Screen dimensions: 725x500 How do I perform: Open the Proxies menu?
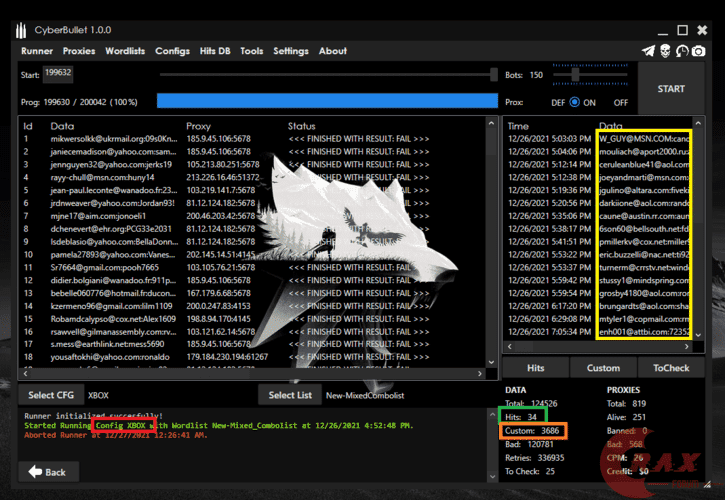coord(79,51)
